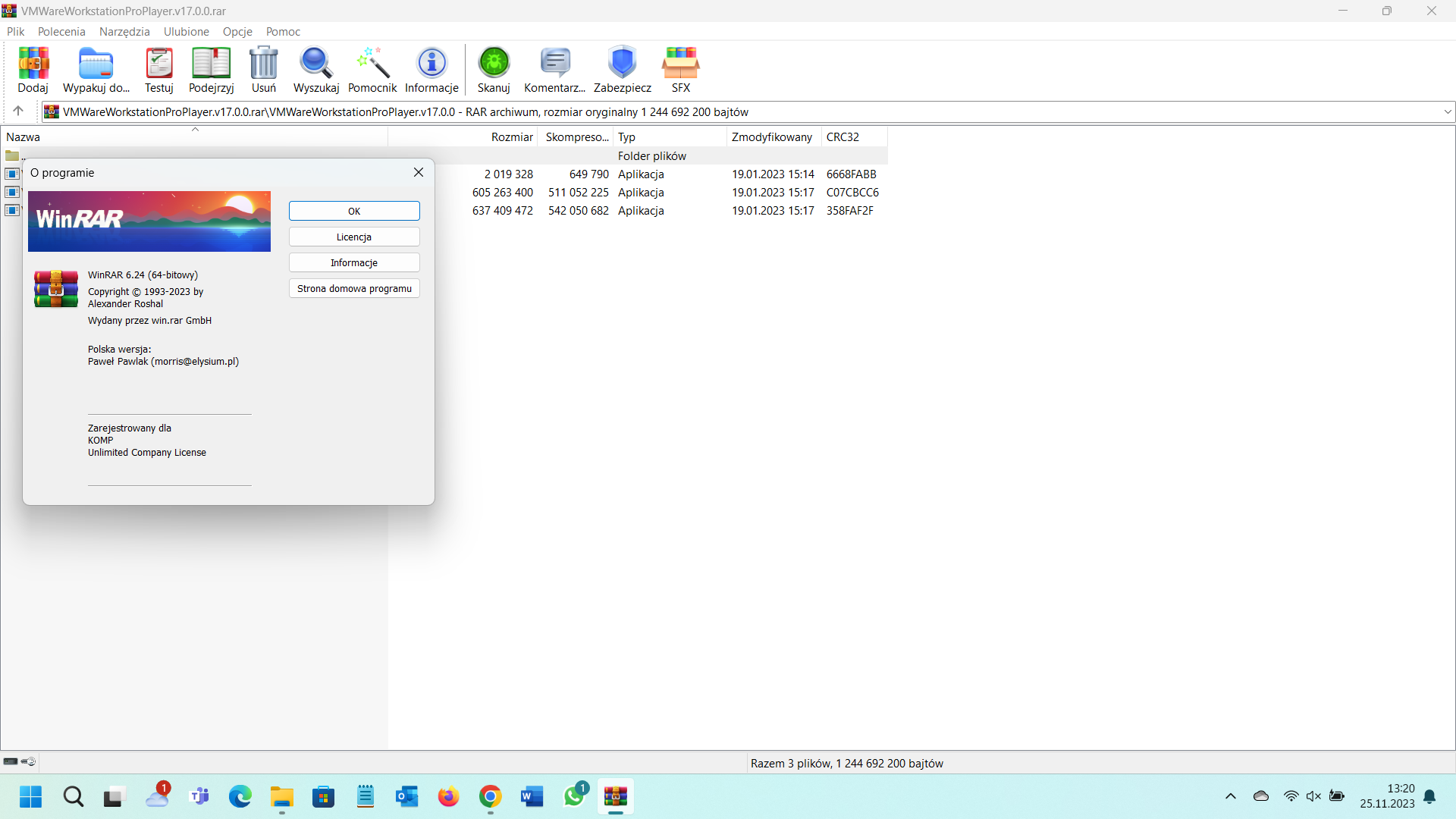
Task: Sort by the Rozmiar column header
Action: tap(463, 136)
